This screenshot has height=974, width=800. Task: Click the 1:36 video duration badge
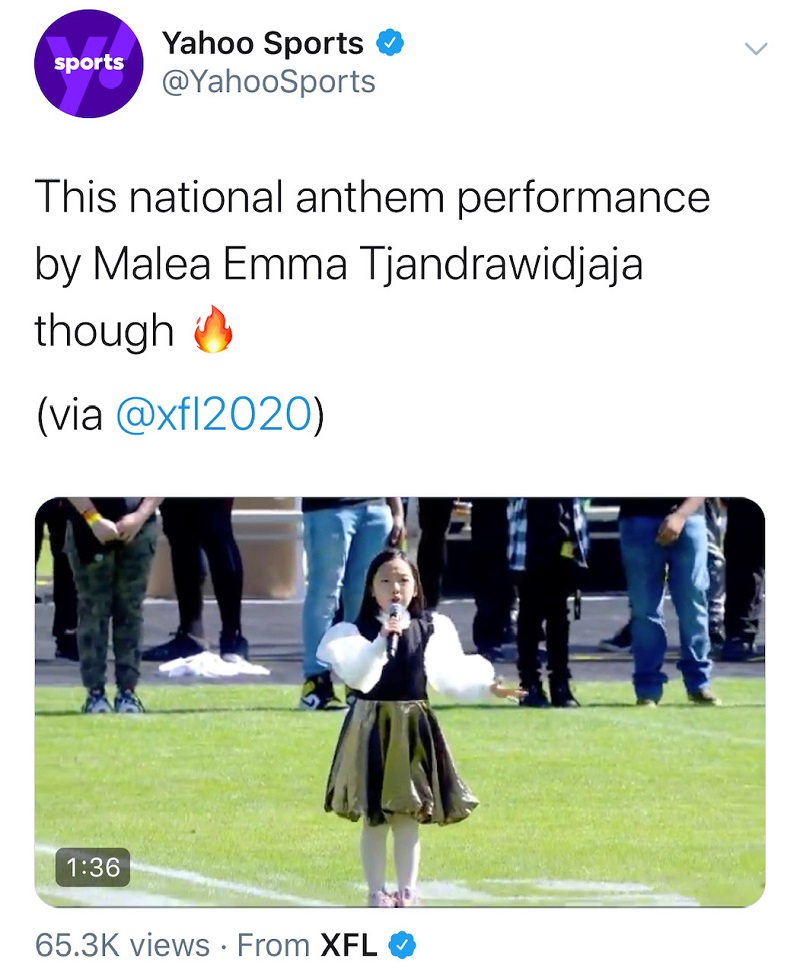pyautogui.click(x=91, y=866)
